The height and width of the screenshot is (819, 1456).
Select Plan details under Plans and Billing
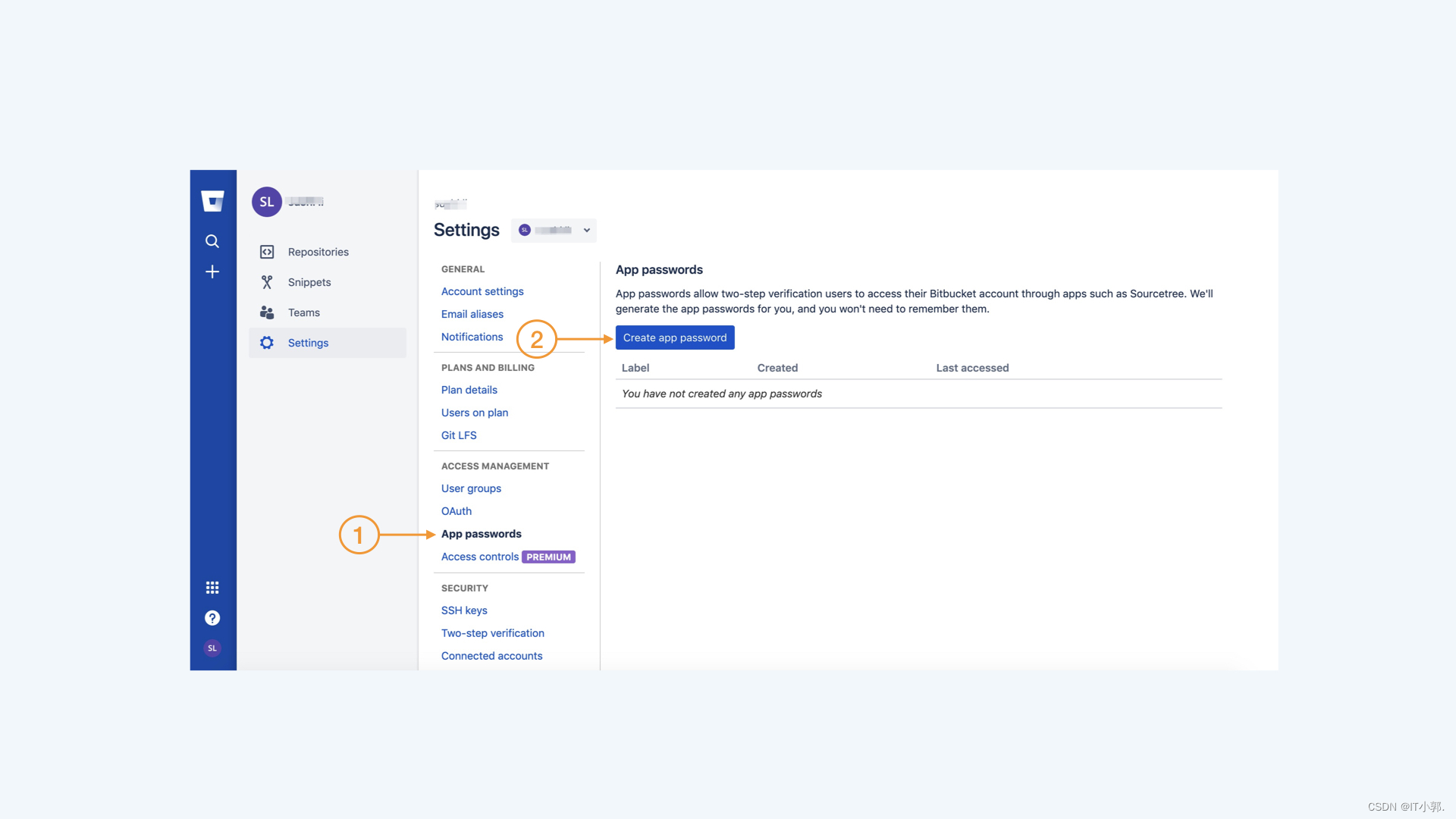point(467,389)
